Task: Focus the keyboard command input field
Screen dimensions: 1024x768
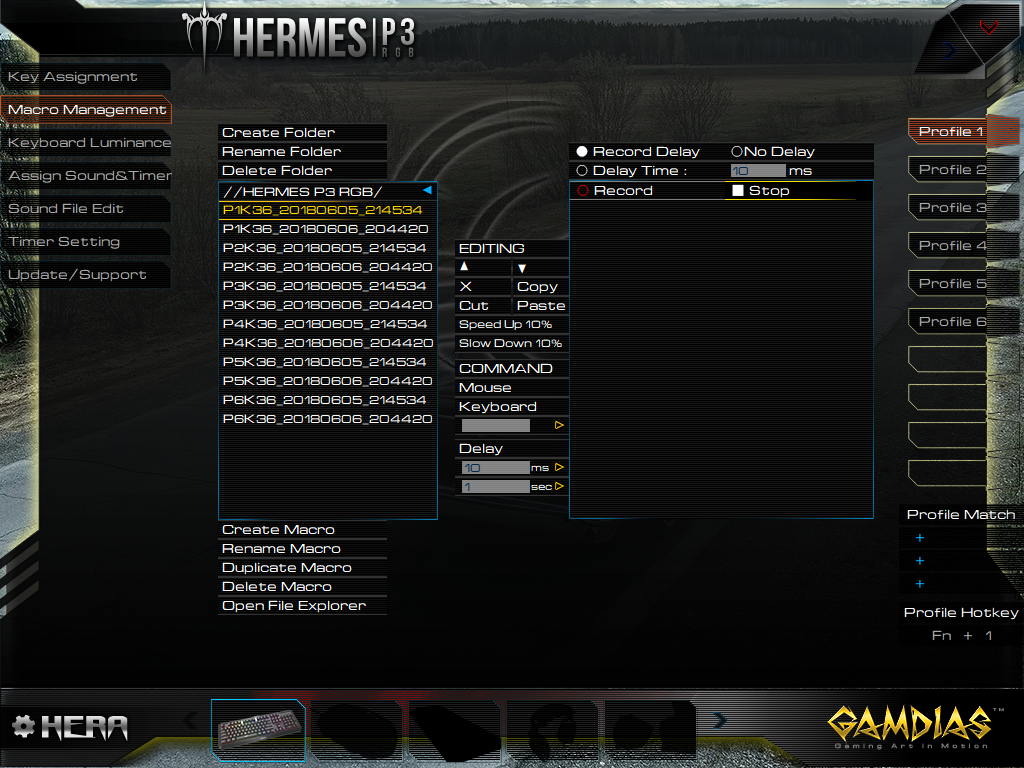Action: pos(496,426)
